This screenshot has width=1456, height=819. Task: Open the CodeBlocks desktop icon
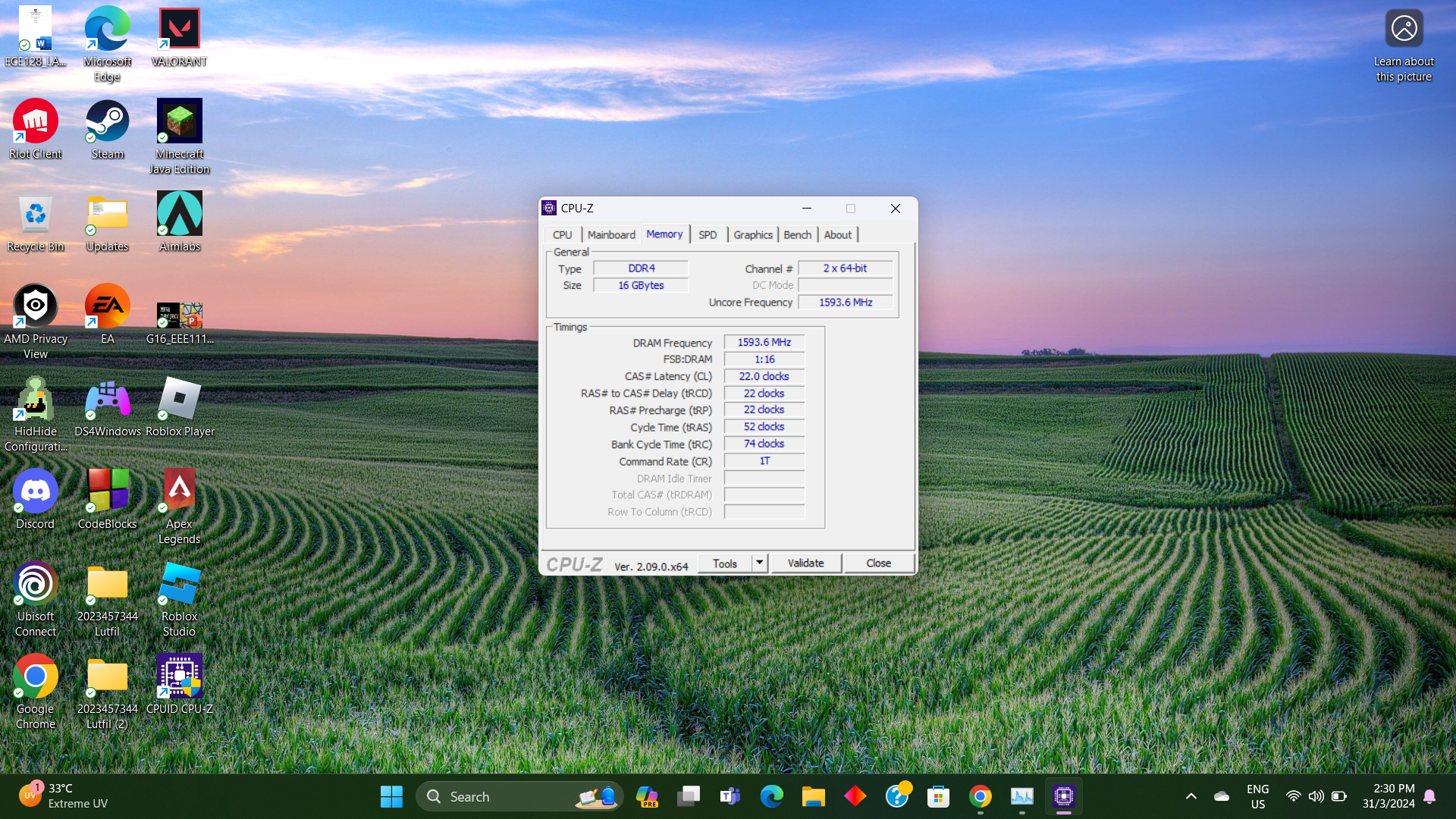[x=107, y=500]
